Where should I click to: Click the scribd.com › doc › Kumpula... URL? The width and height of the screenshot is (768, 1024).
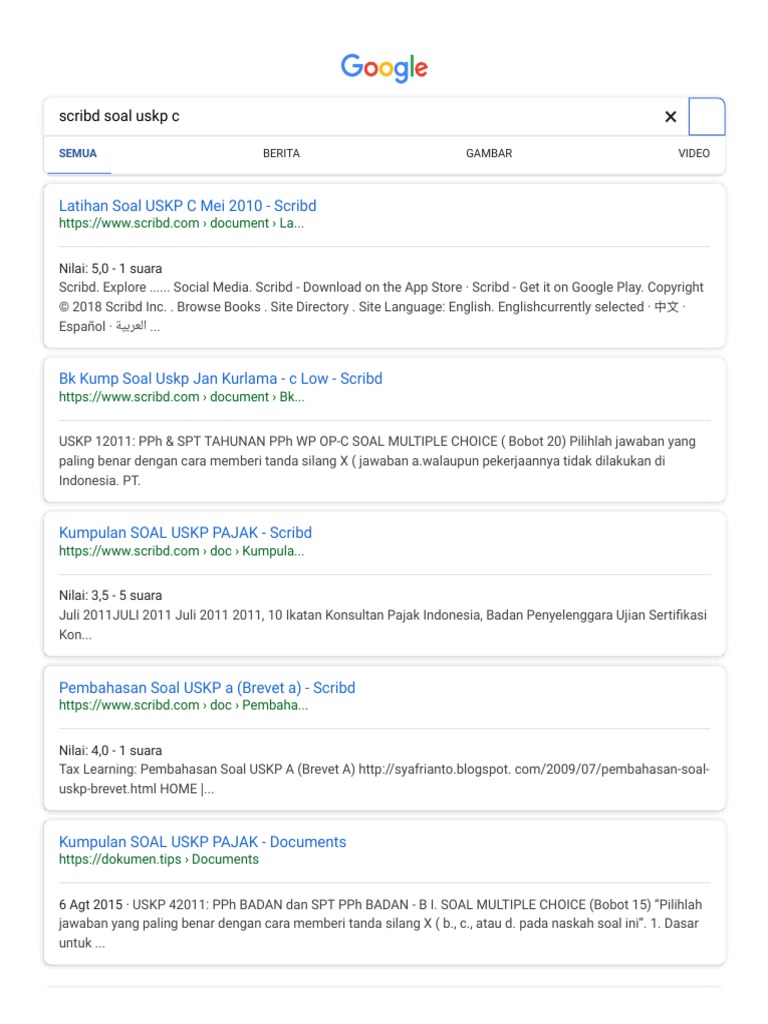181,551
